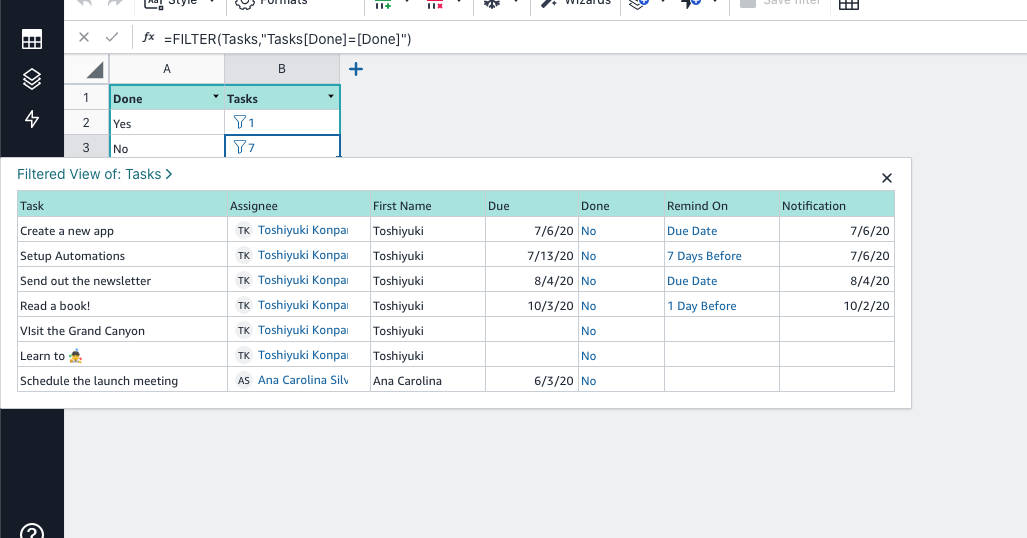Screen dimensions: 1027x538
Task: Open the stacked layers sidebar icon
Action: tap(31, 79)
